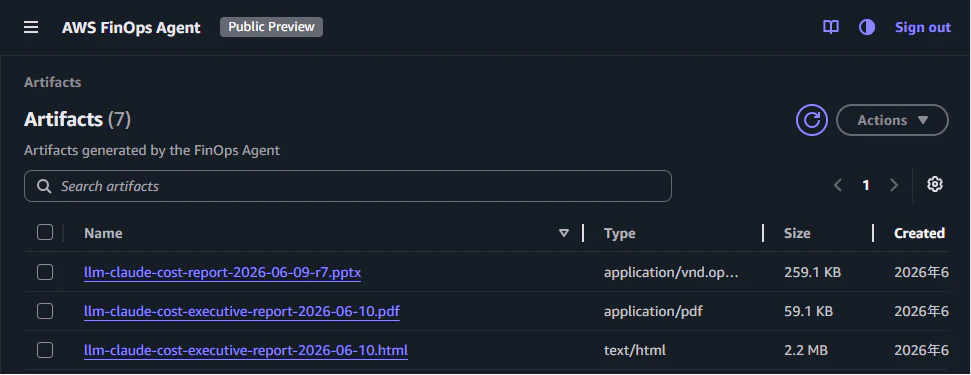Viewport: 971px width, 375px height.
Task: Refresh the artifacts list
Action: (812, 120)
